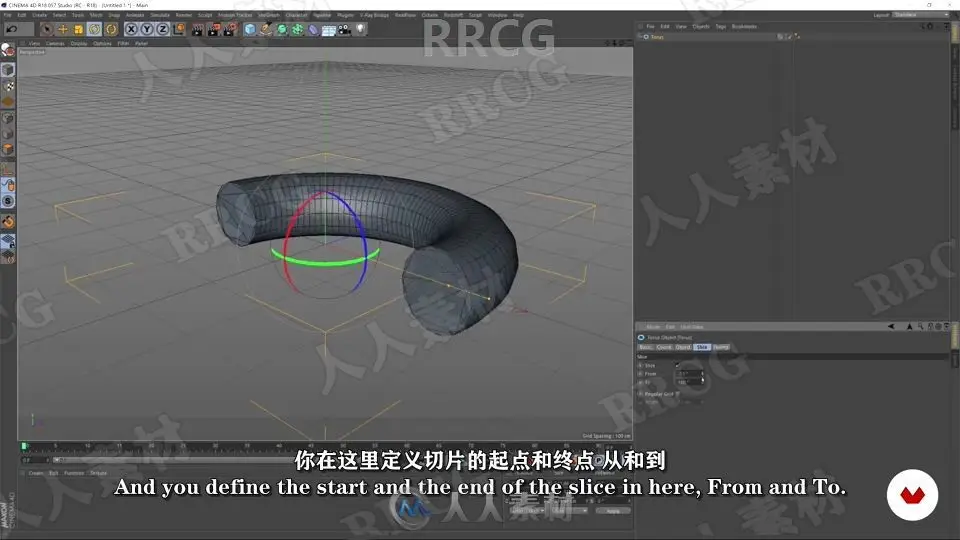This screenshot has width=960, height=540.
Task: Click the recent tools icon before X
Action: pos(111,29)
